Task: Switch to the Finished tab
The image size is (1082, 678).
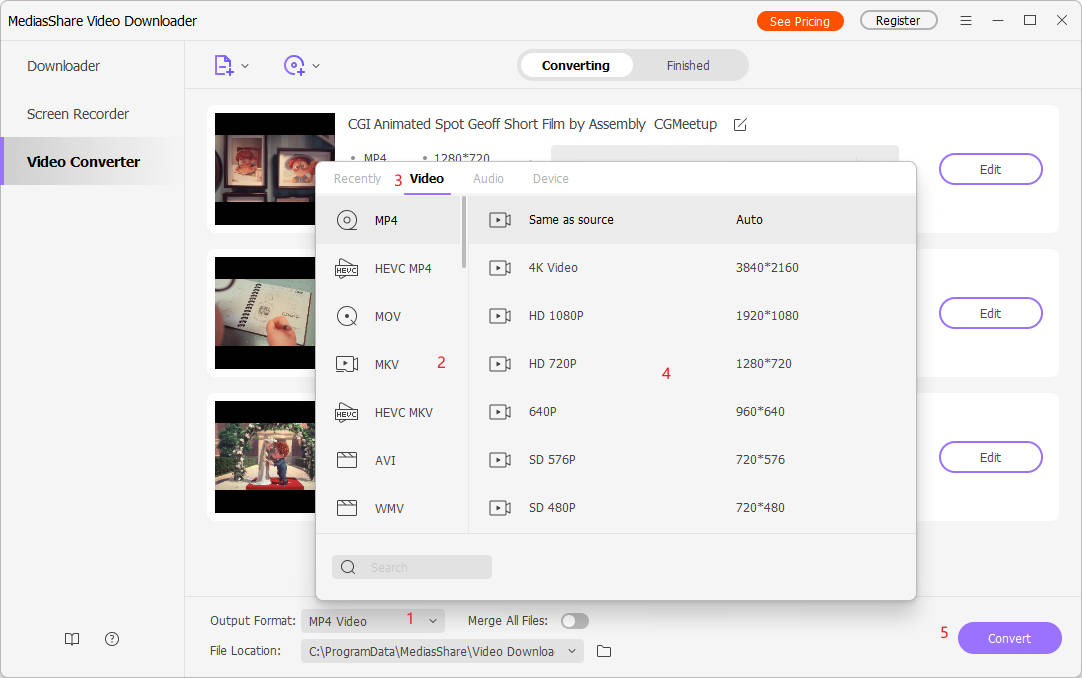Action: click(x=688, y=66)
